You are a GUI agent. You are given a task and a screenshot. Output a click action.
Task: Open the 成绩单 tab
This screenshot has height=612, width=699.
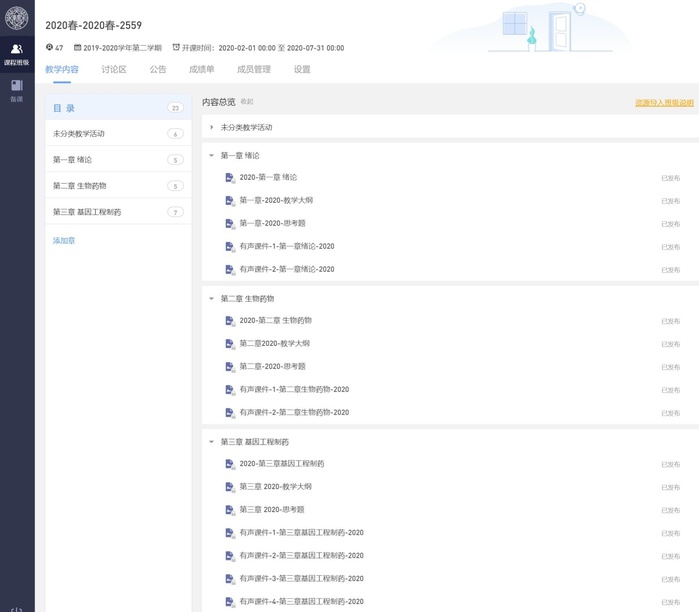pos(201,70)
